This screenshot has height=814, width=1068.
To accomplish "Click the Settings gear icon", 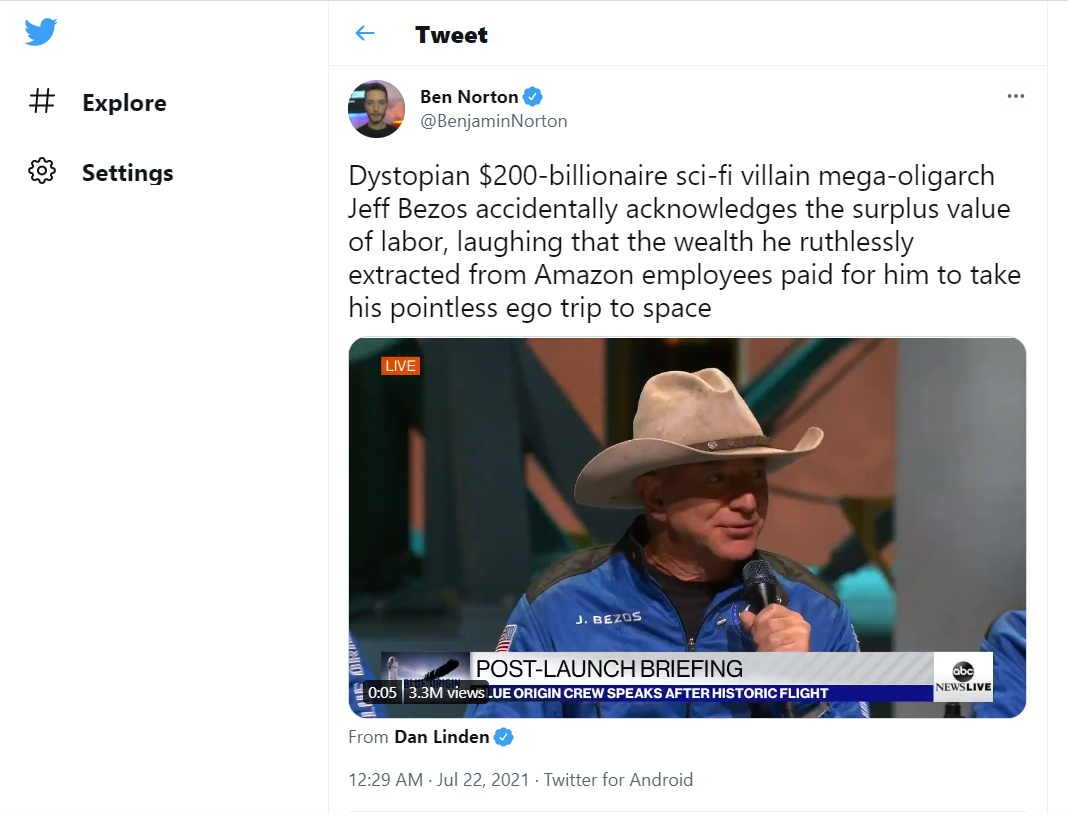I will [x=42, y=172].
